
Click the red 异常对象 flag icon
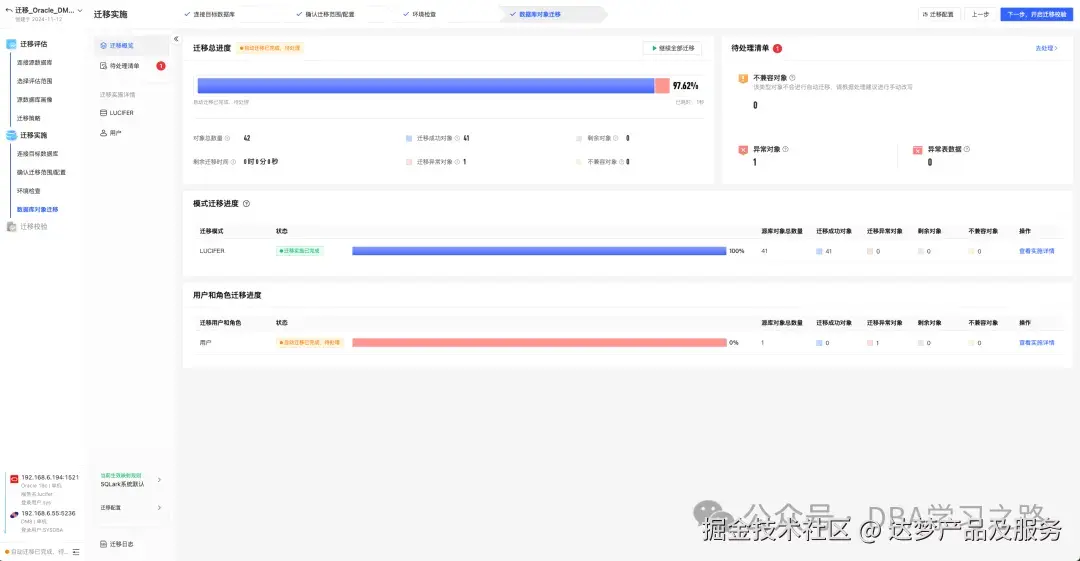pyautogui.click(x=743, y=150)
